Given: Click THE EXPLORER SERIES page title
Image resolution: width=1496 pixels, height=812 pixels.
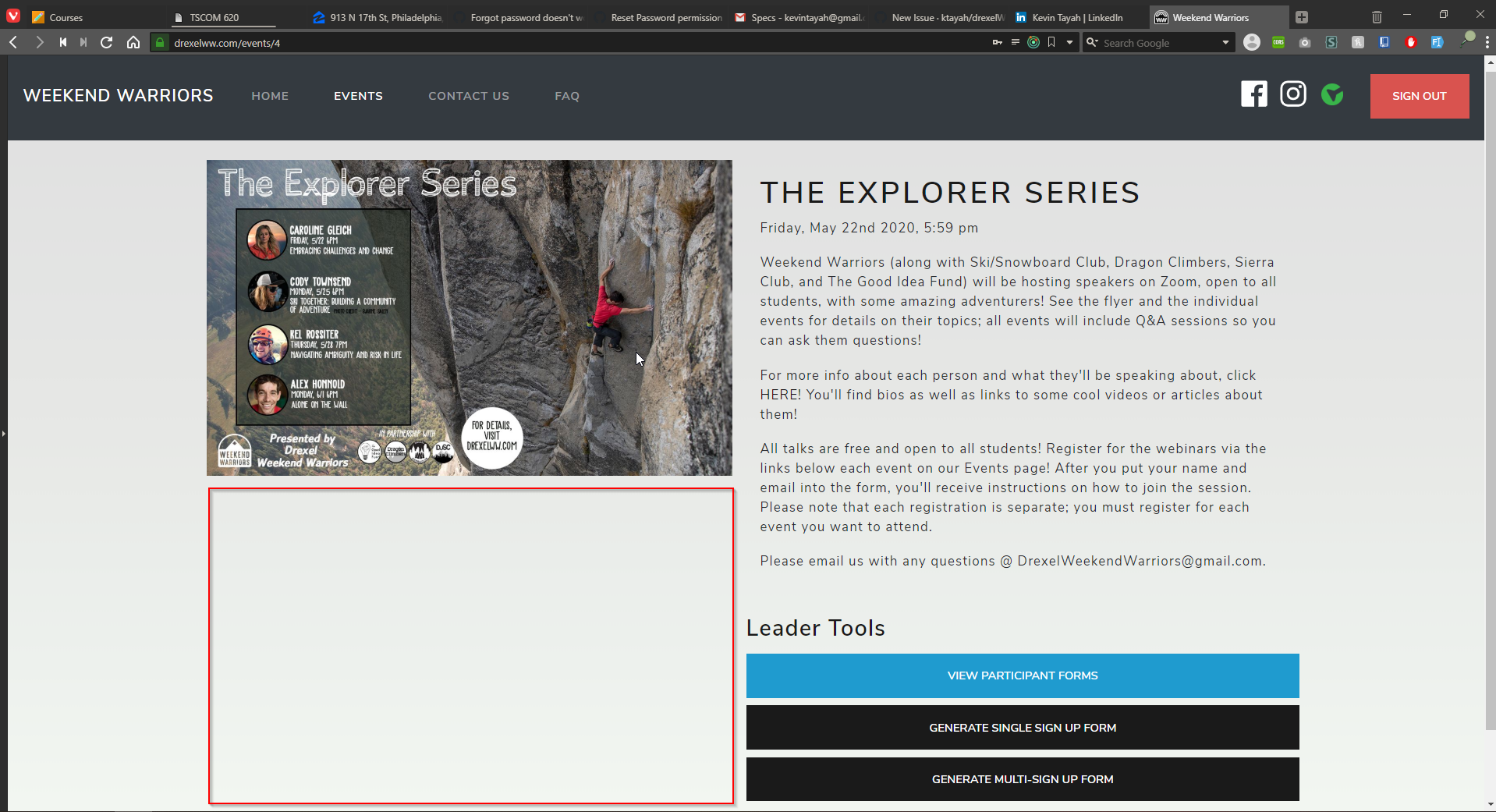Looking at the screenshot, I should click(x=950, y=193).
